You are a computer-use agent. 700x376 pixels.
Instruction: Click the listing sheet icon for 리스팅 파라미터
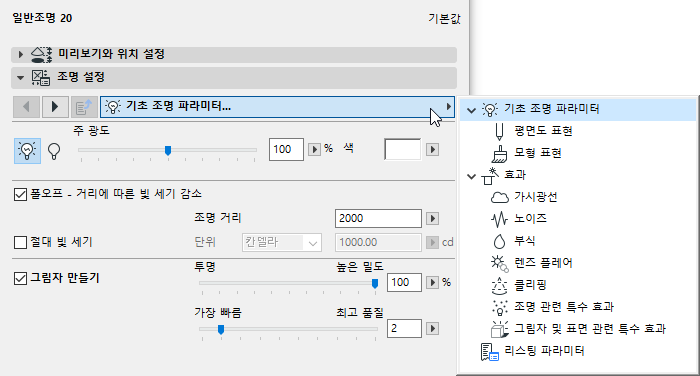pos(489,352)
